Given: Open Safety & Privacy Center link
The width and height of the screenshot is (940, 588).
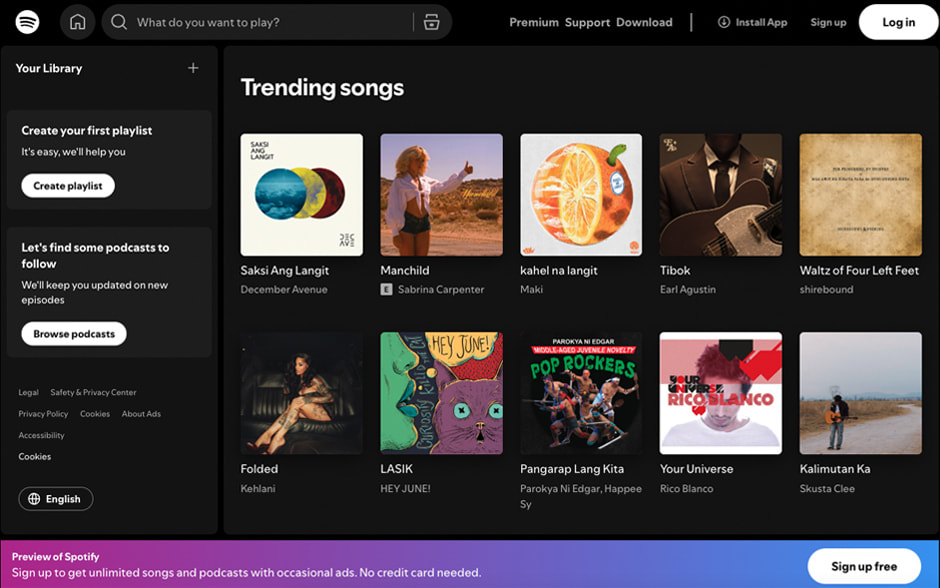Looking at the screenshot, I should (x=93, y=392).
